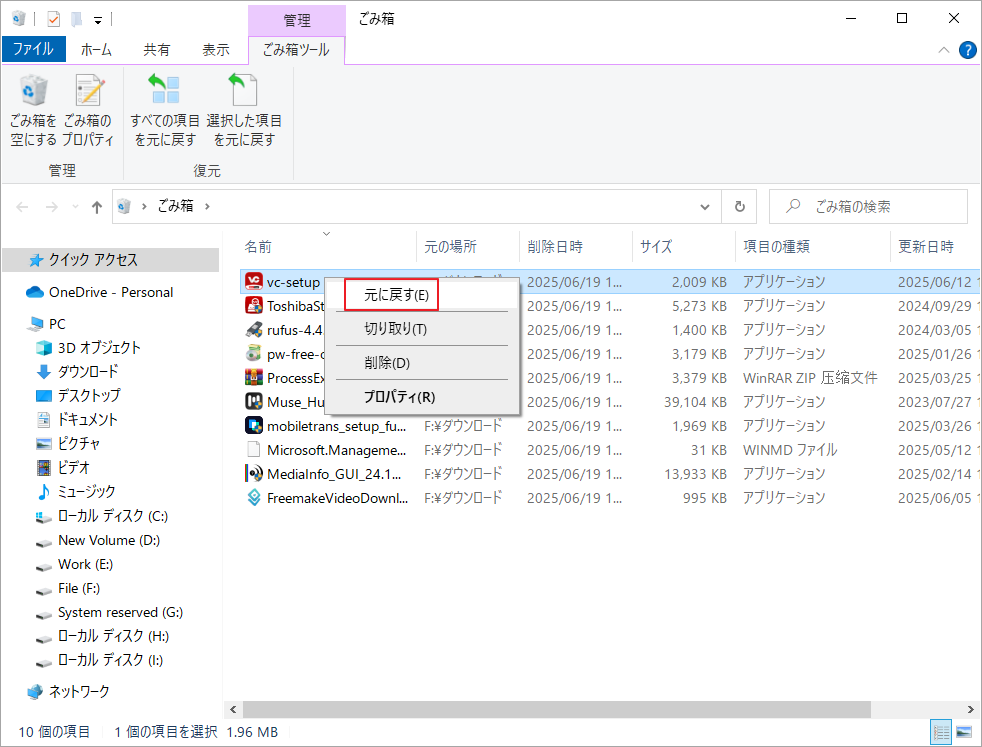The image size is (982, 747).
Task: Switch to details view icon in status bar
Action: [941, 732]
